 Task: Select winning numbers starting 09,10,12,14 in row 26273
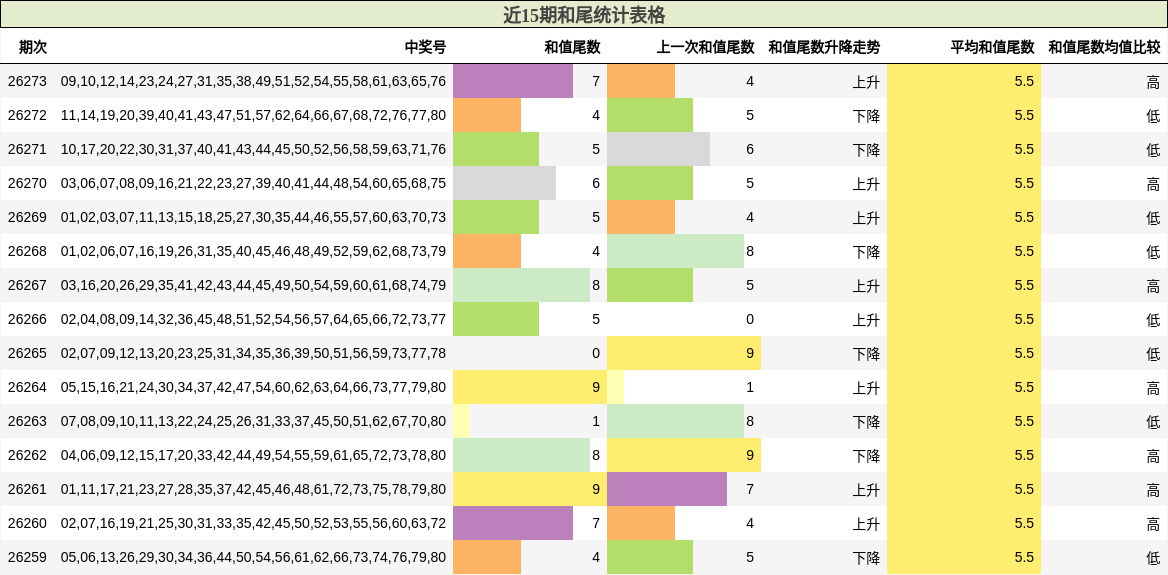(x=253, y=81)
